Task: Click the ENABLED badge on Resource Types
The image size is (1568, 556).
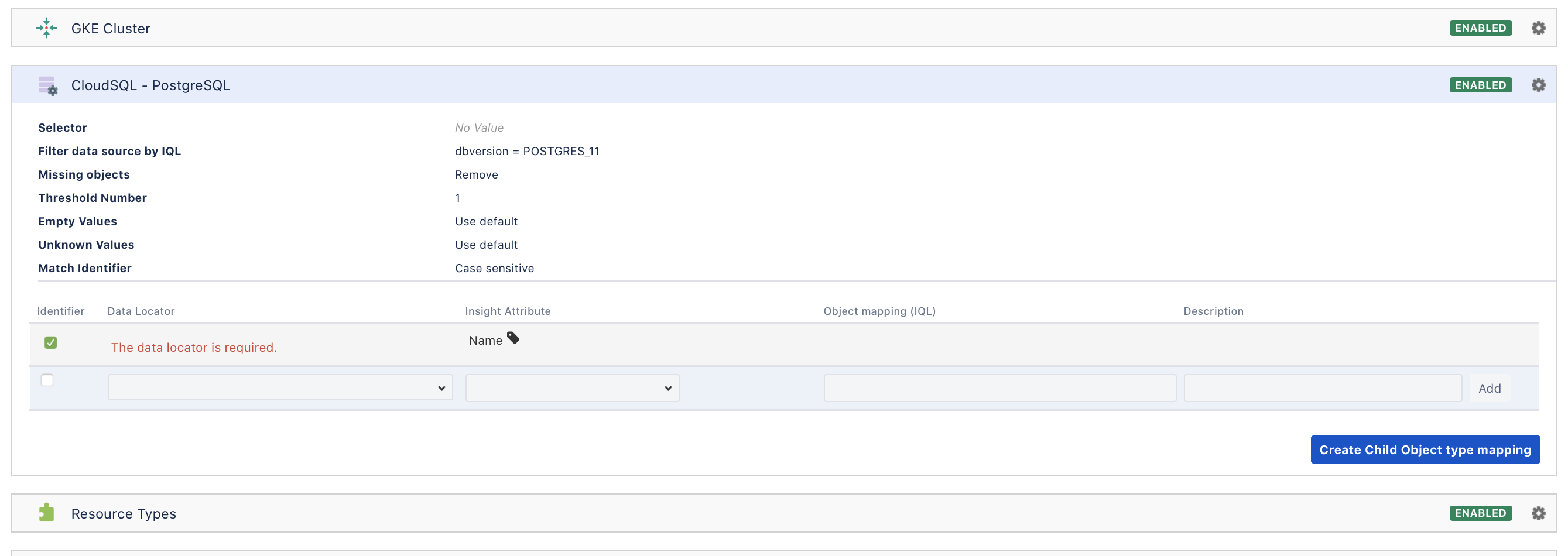Action: tap(1480, 513)
